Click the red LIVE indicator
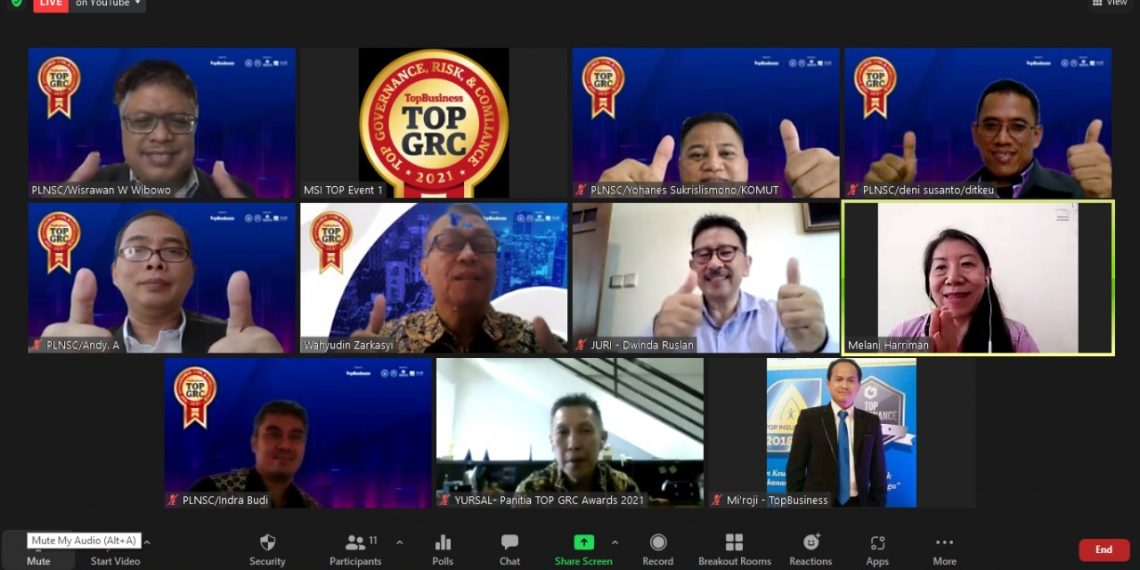The width and height of the screenshot is (1140, 570). click(x=51, y=4)
